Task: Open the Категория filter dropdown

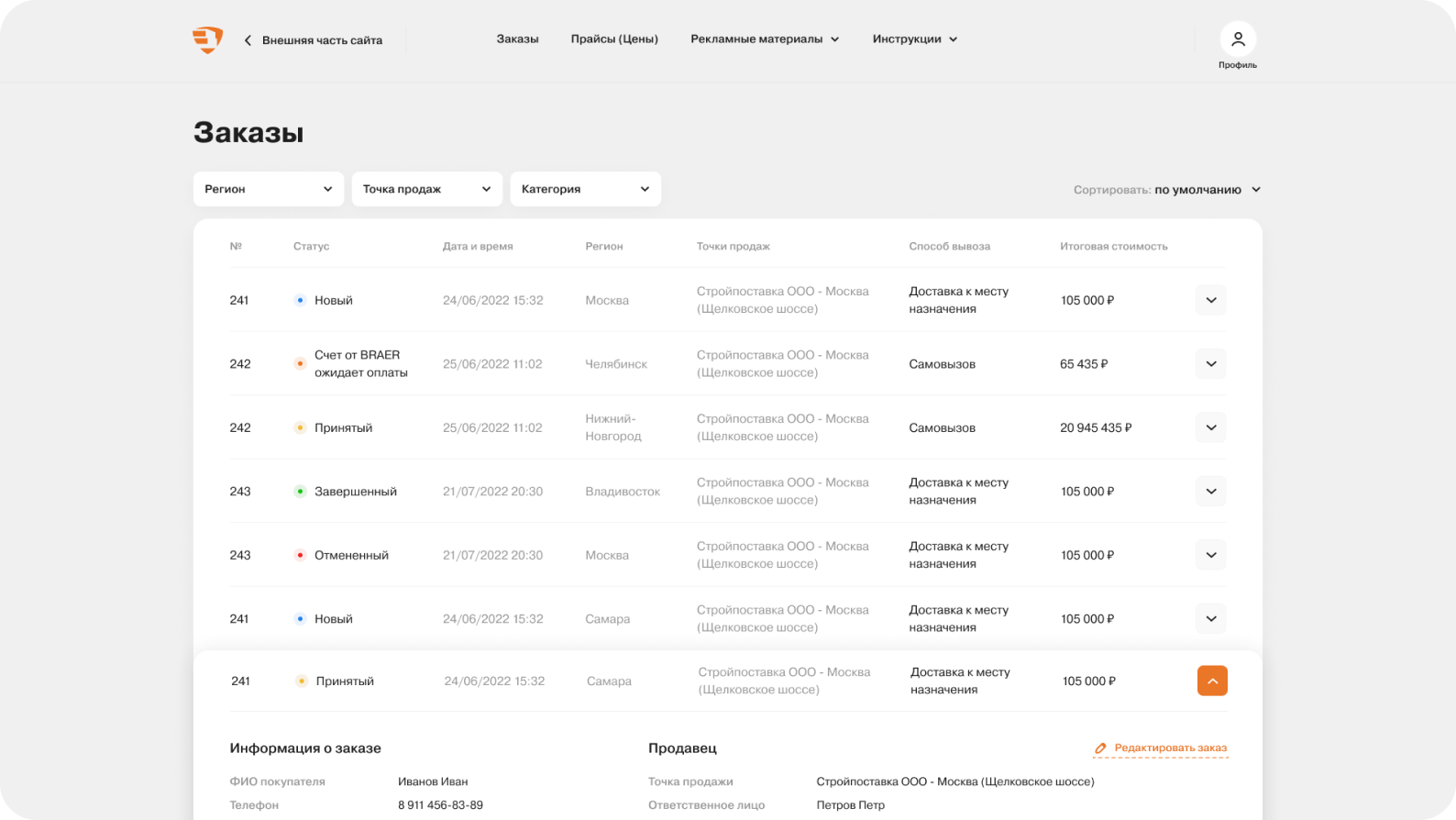Action: point(585,189)
